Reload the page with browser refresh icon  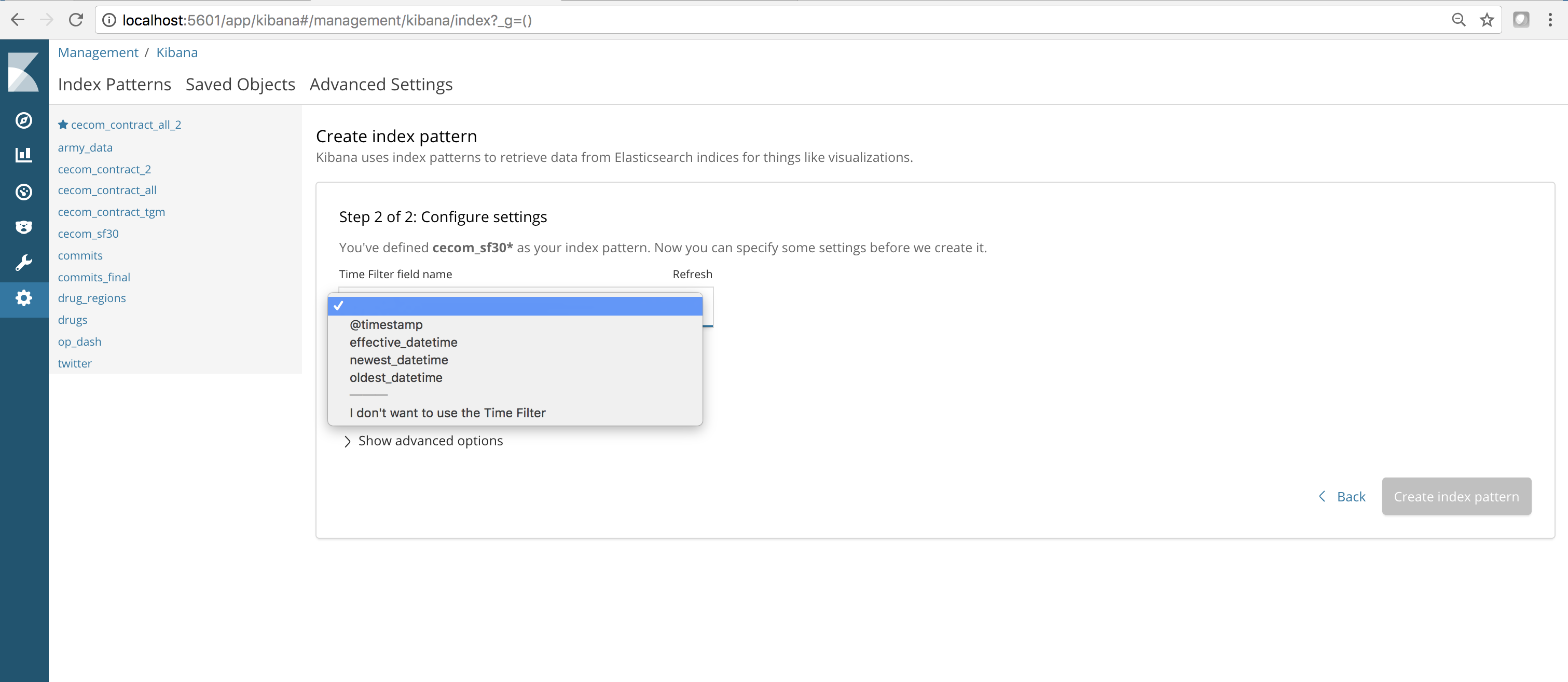75,20
